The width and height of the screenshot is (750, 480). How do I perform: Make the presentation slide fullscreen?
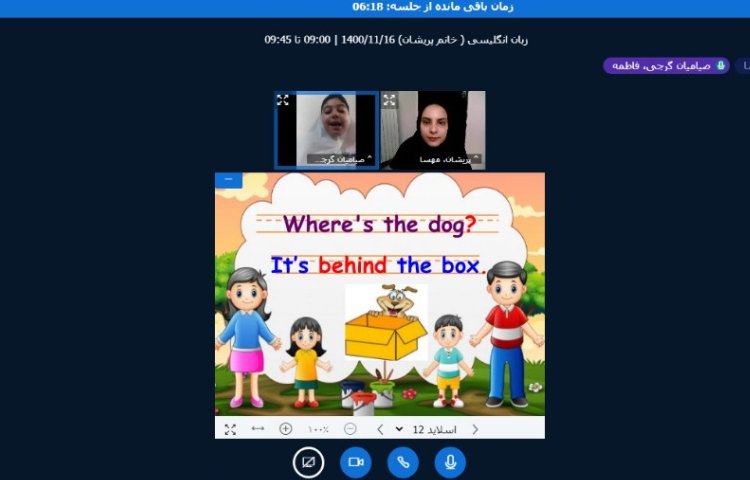click(x=230, y=429)
